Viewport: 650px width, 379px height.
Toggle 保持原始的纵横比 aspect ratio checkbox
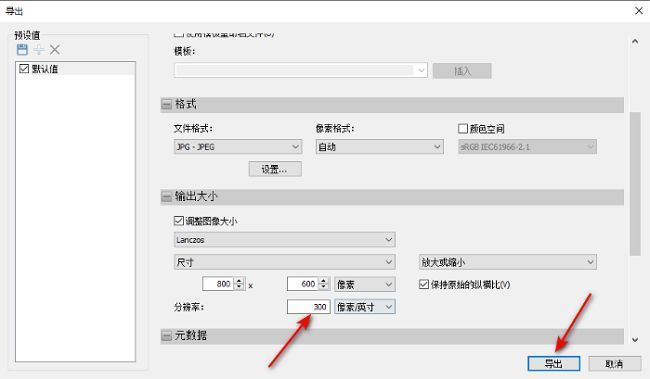click(424, 284)
